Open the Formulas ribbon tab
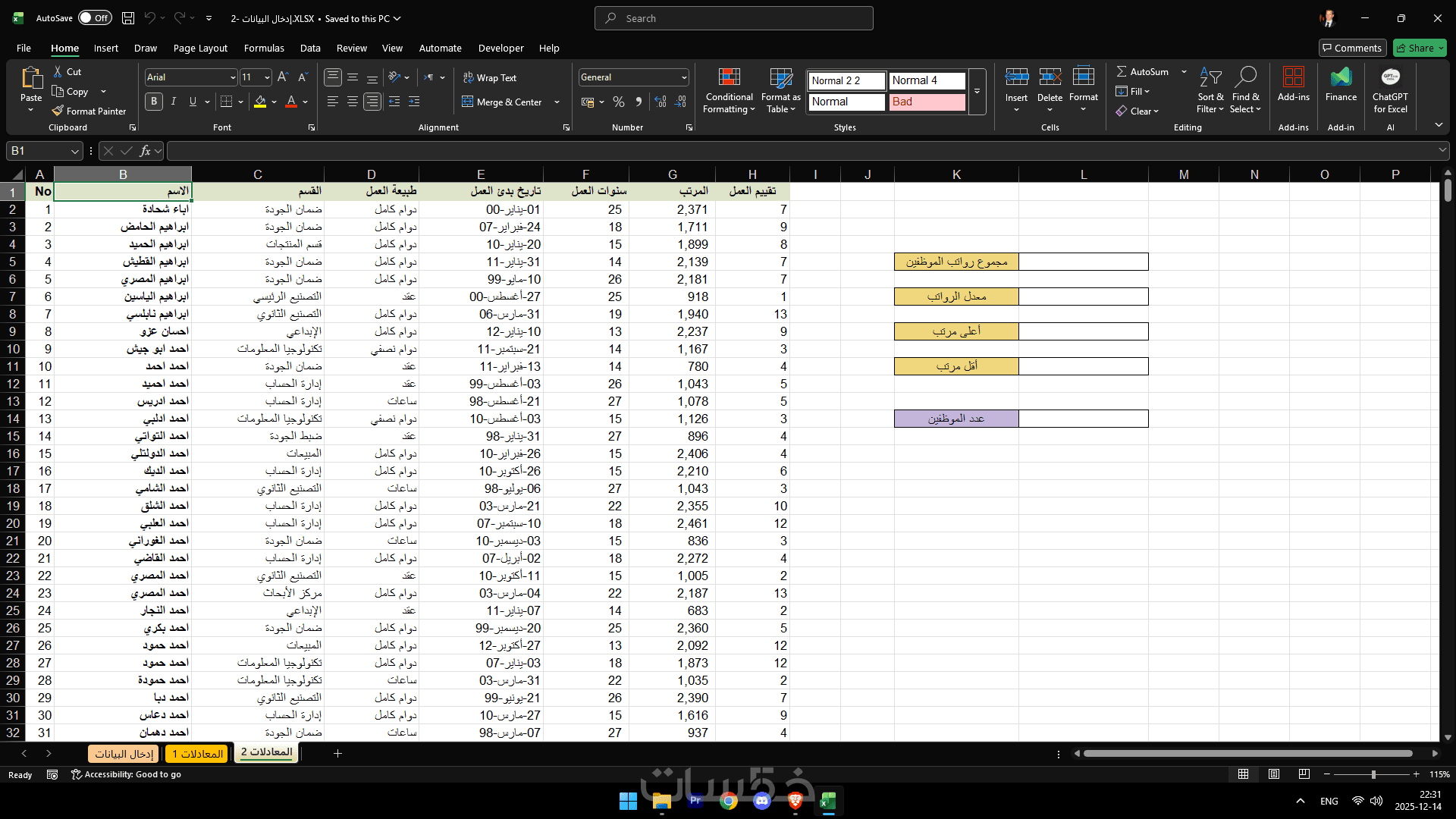The width and height of the screenshot is (1456, 819). point(264,48)
